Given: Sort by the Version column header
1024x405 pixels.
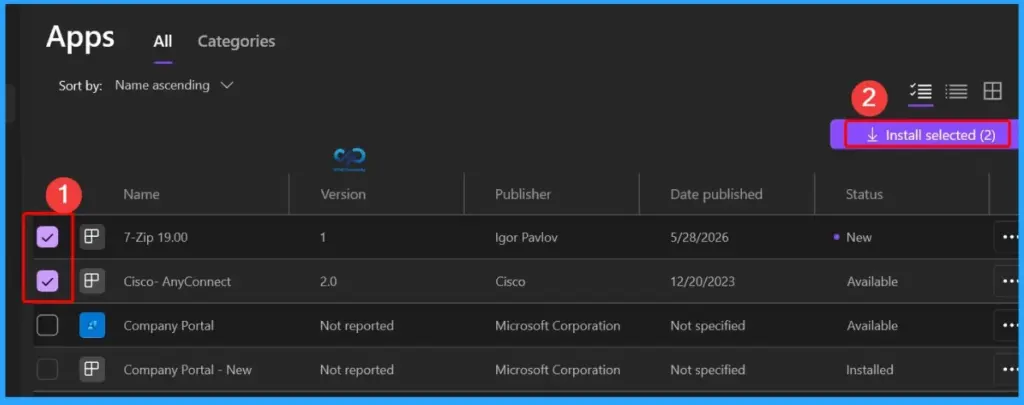Looking at the screenshot, I should coord(343,194).
